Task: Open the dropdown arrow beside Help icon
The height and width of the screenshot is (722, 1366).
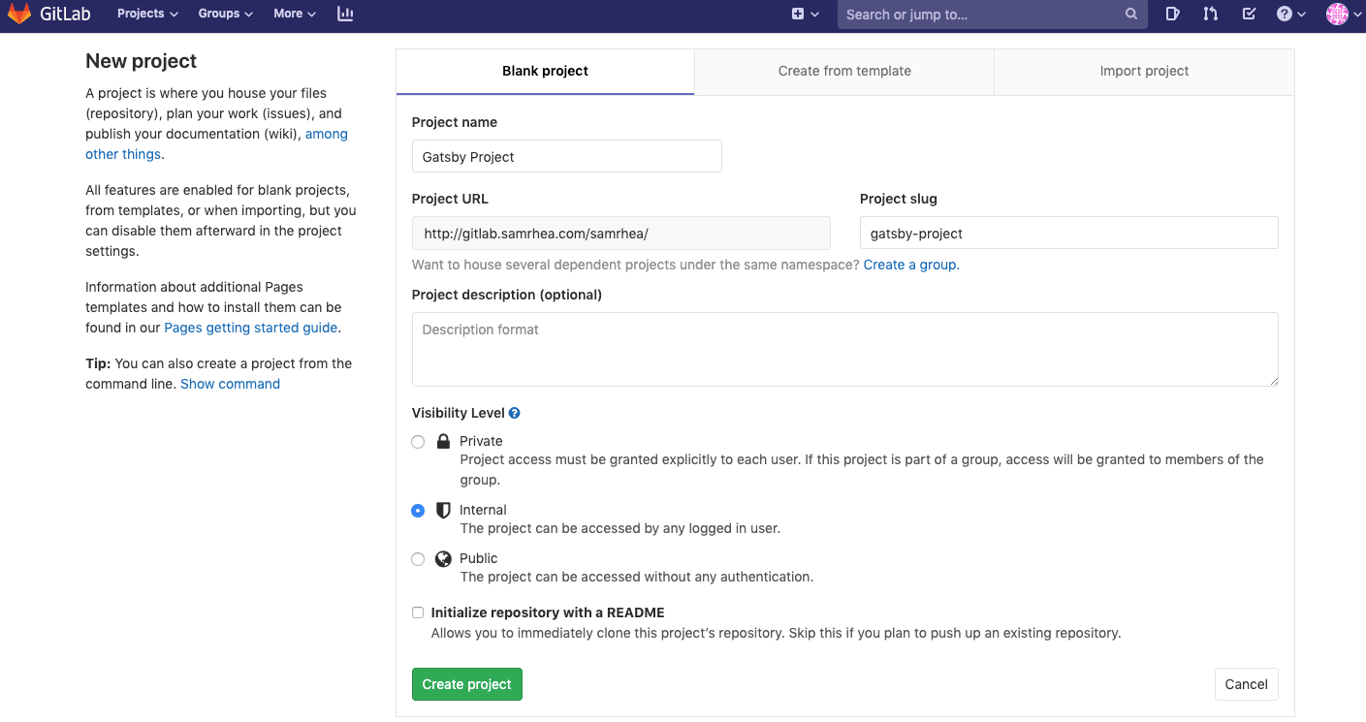Action: click(1301, 14)
